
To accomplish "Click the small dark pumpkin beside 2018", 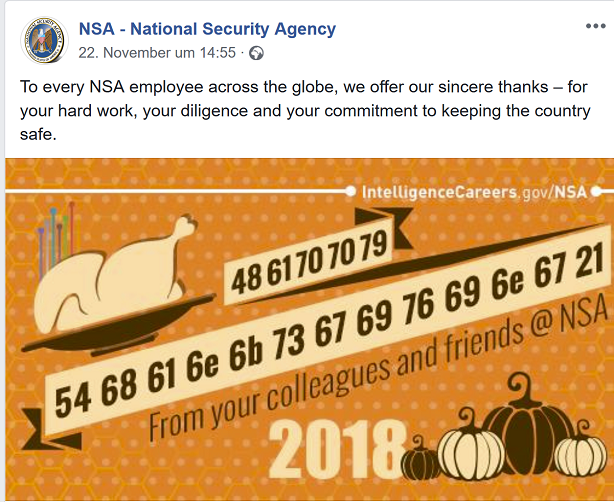I will (420, 463).
